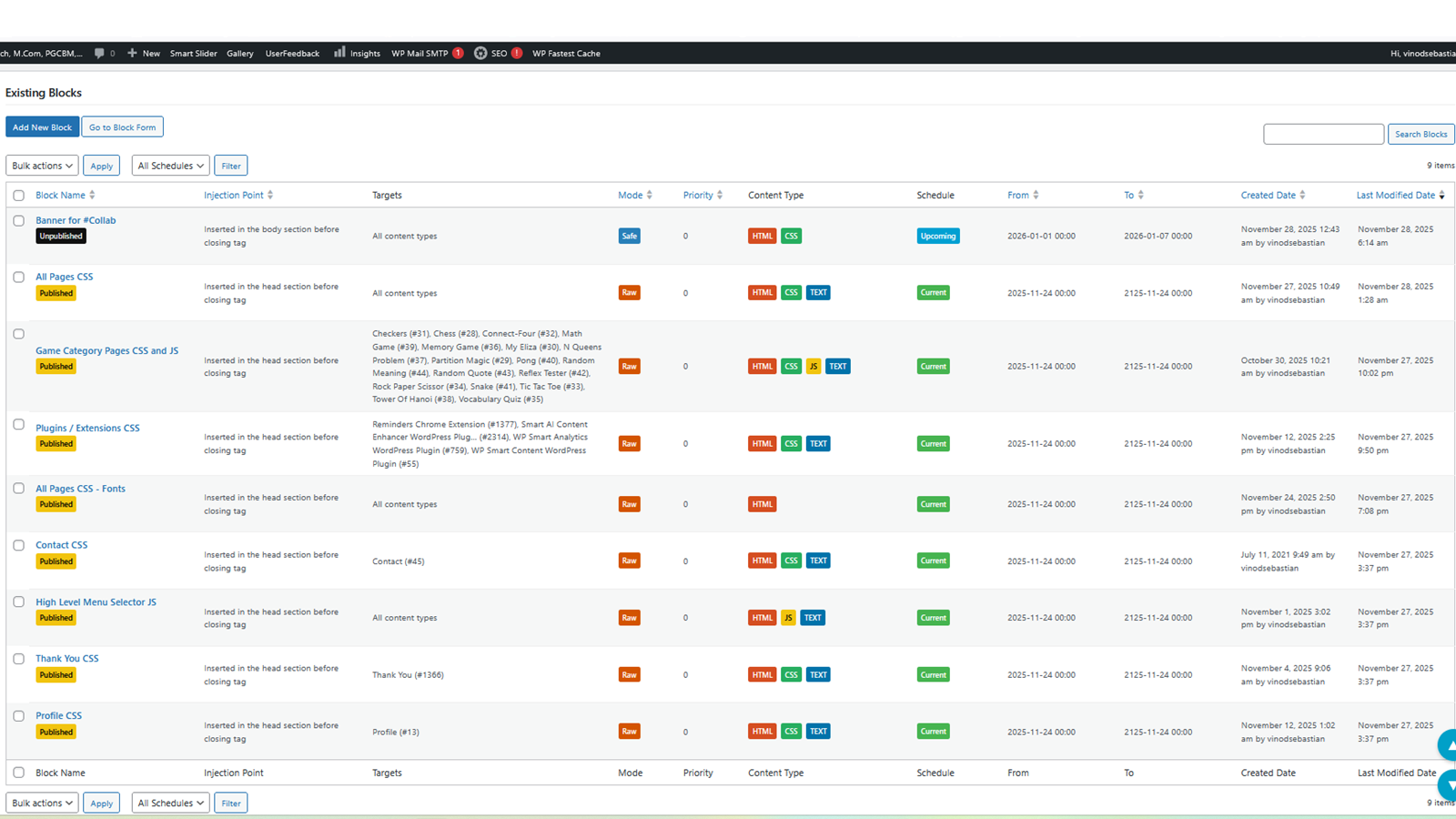Check the Banner for #Collab row checkbox

tap(18, 221)
